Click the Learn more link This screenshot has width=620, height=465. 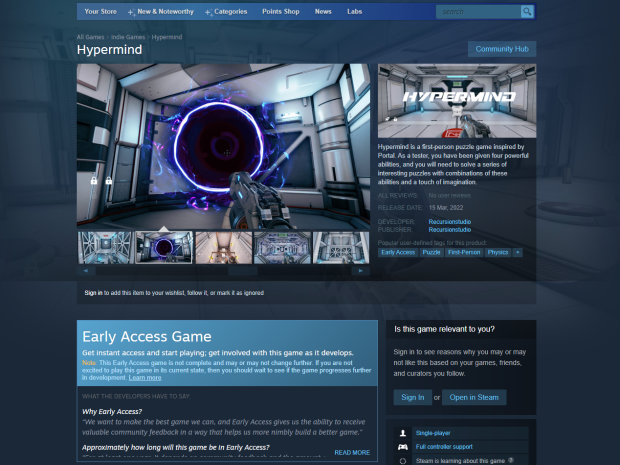tap(145, 378)
